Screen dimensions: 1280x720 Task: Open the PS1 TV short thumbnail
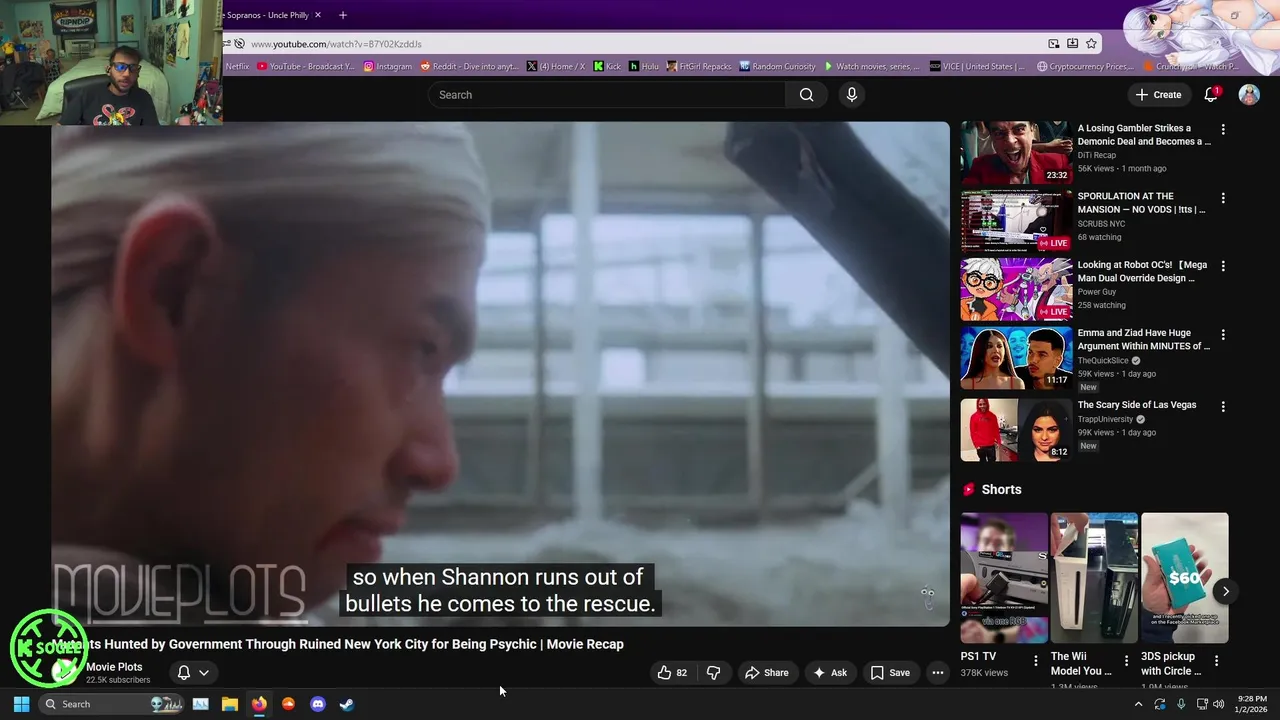[1004, 578]
